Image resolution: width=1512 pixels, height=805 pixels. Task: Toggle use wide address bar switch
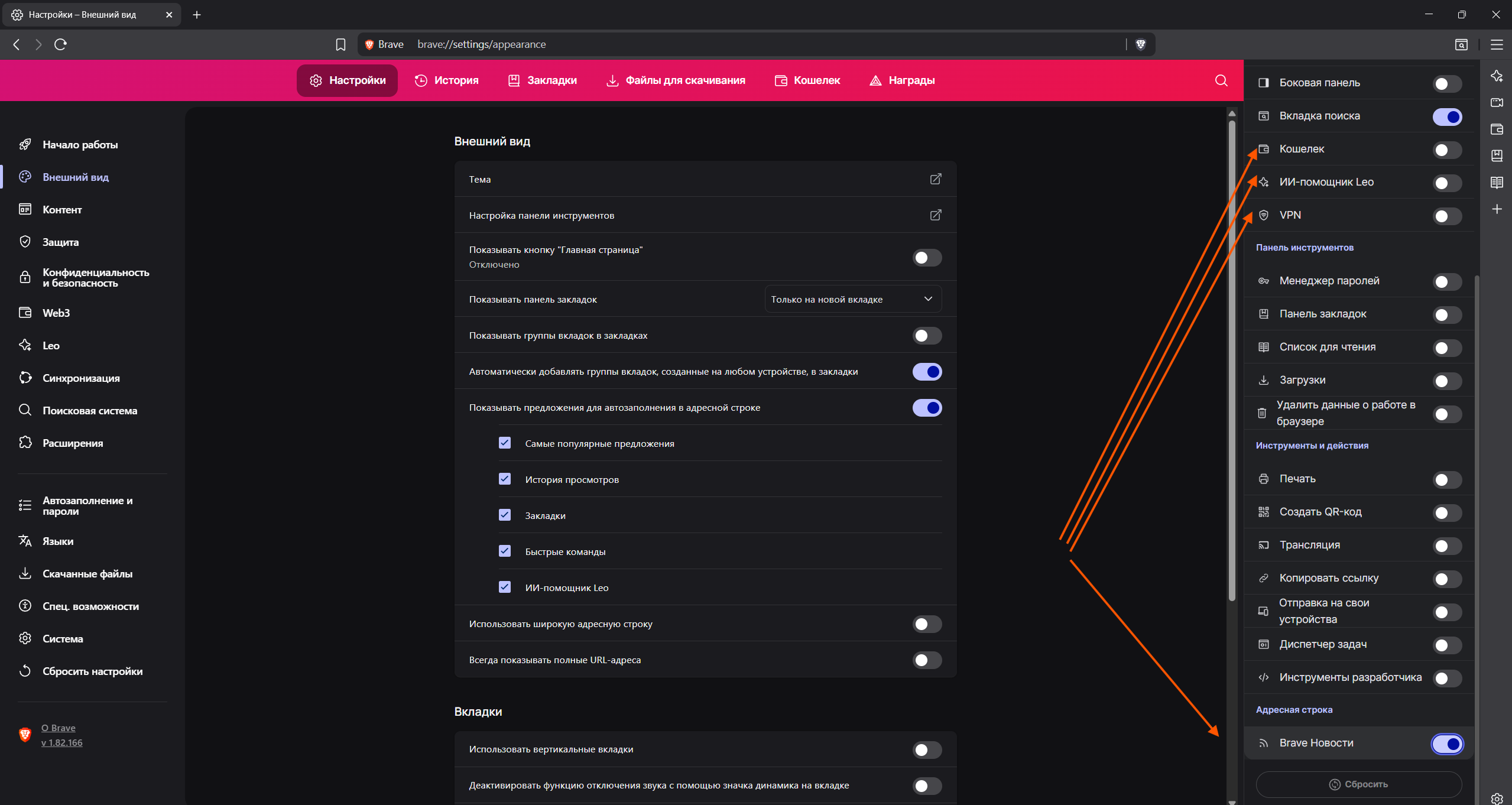[926, 624]
